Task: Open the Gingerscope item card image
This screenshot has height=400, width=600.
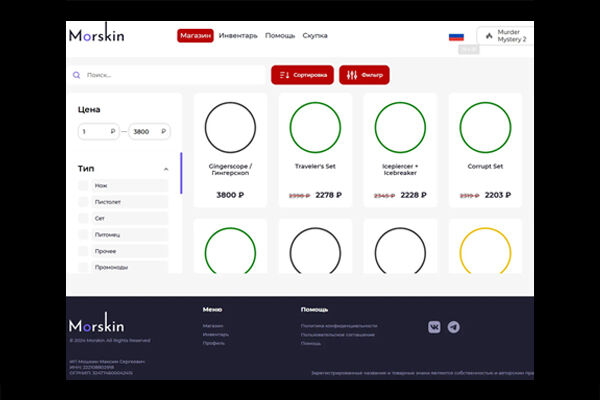Action: (230, 127)
